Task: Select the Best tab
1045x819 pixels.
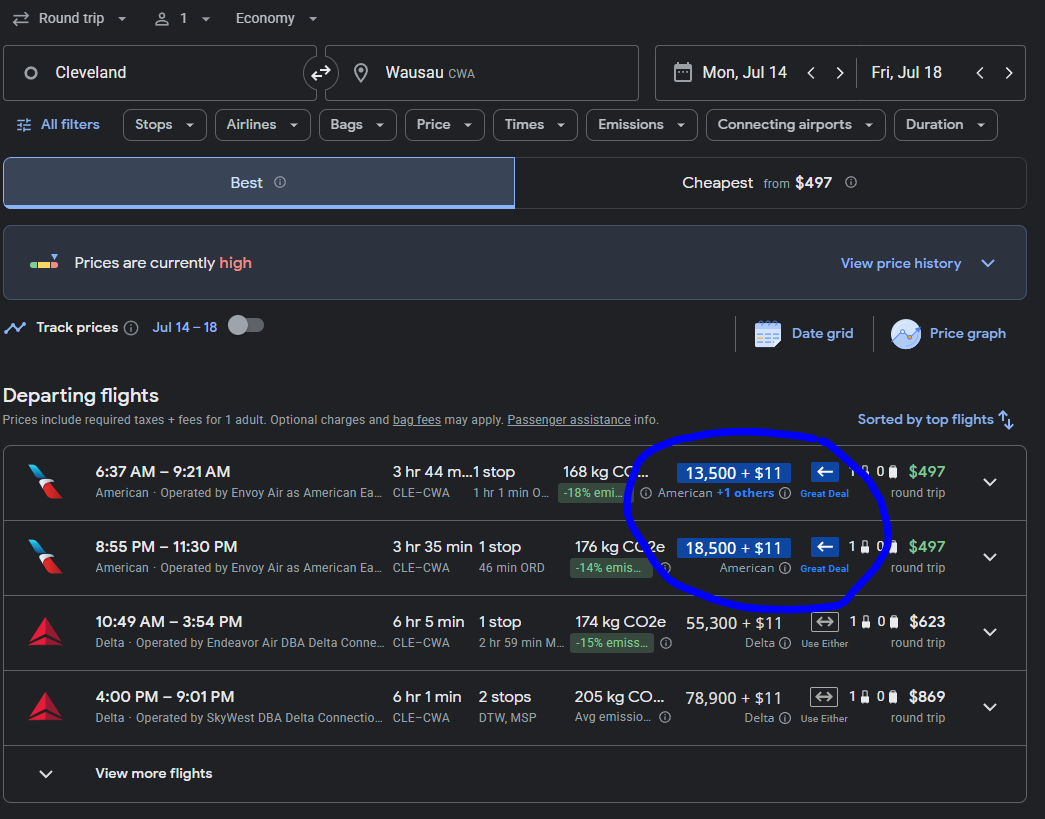Action: [259, 183]
